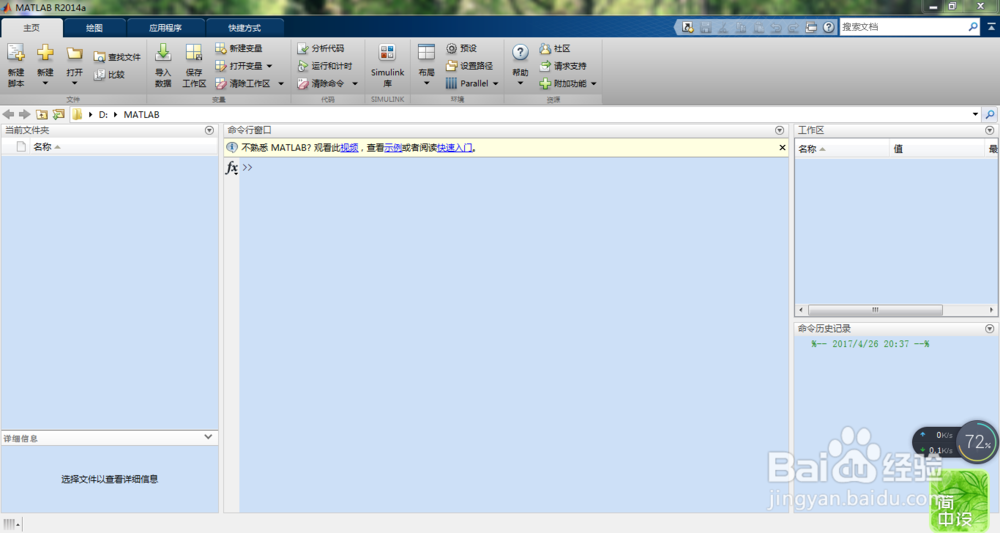The image size is (1000, 533).
Task: Open the 工作区 panel actions menu
Action: 989,130
